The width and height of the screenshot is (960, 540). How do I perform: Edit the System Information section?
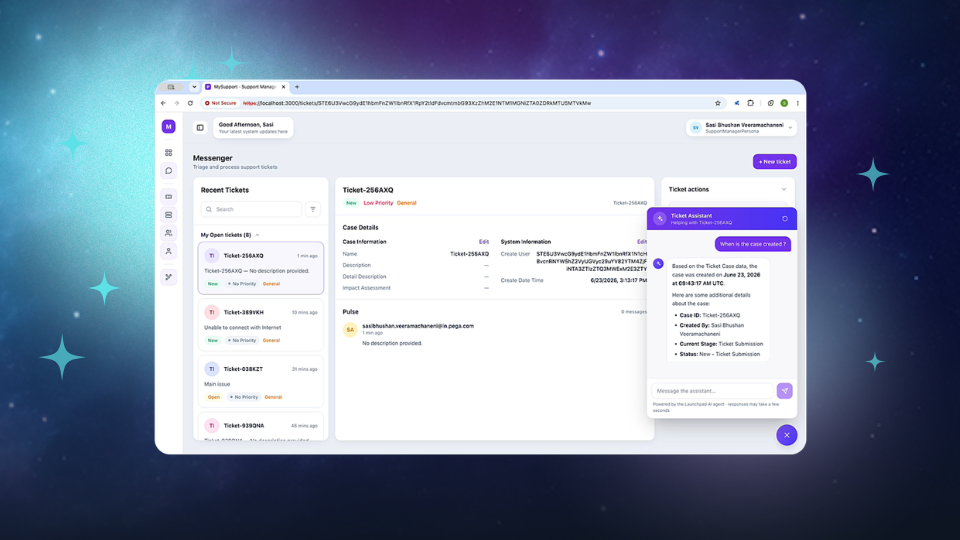[x=642, y=242]
